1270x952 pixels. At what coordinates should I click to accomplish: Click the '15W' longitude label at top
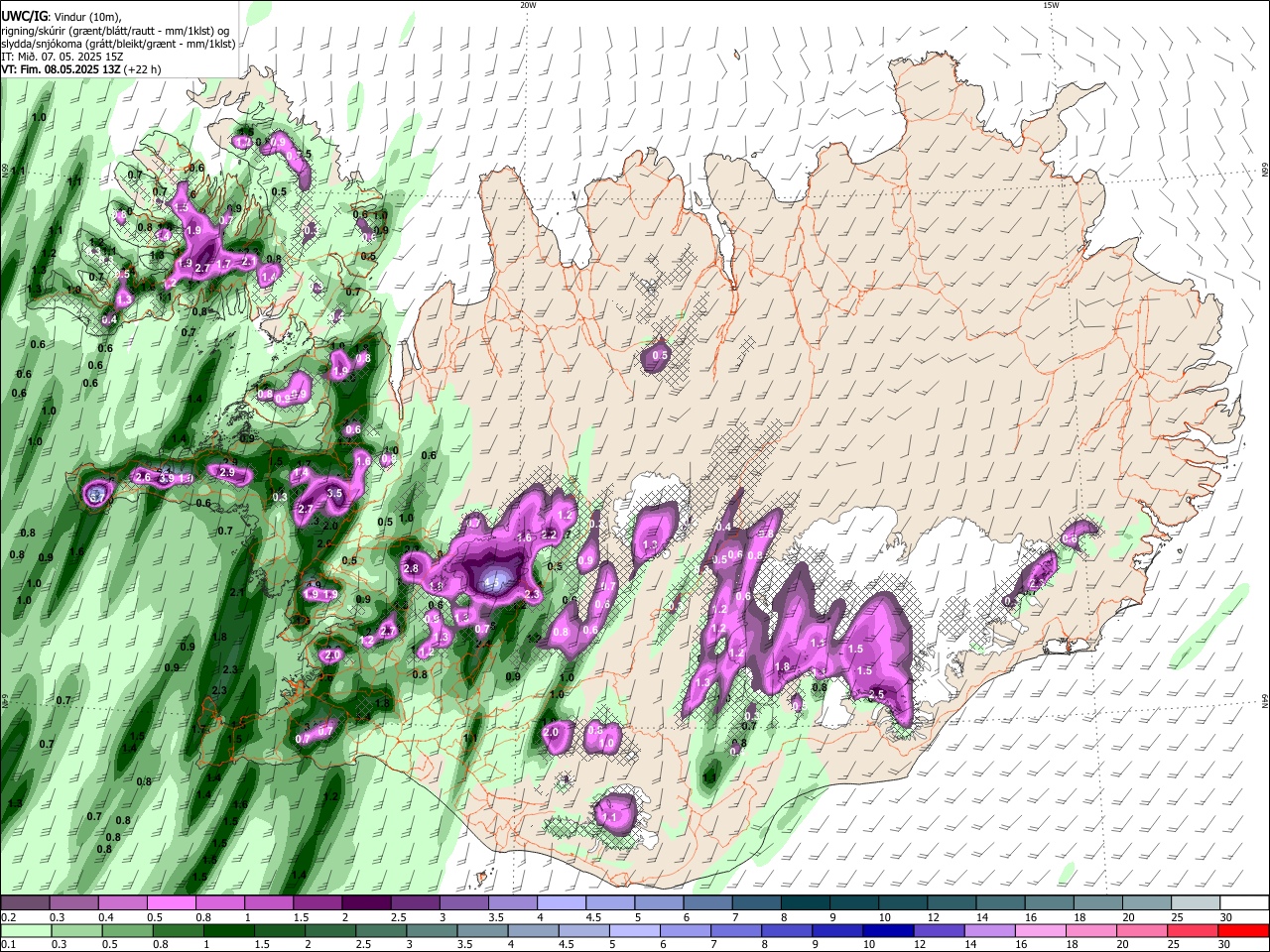pos(1051,5)
